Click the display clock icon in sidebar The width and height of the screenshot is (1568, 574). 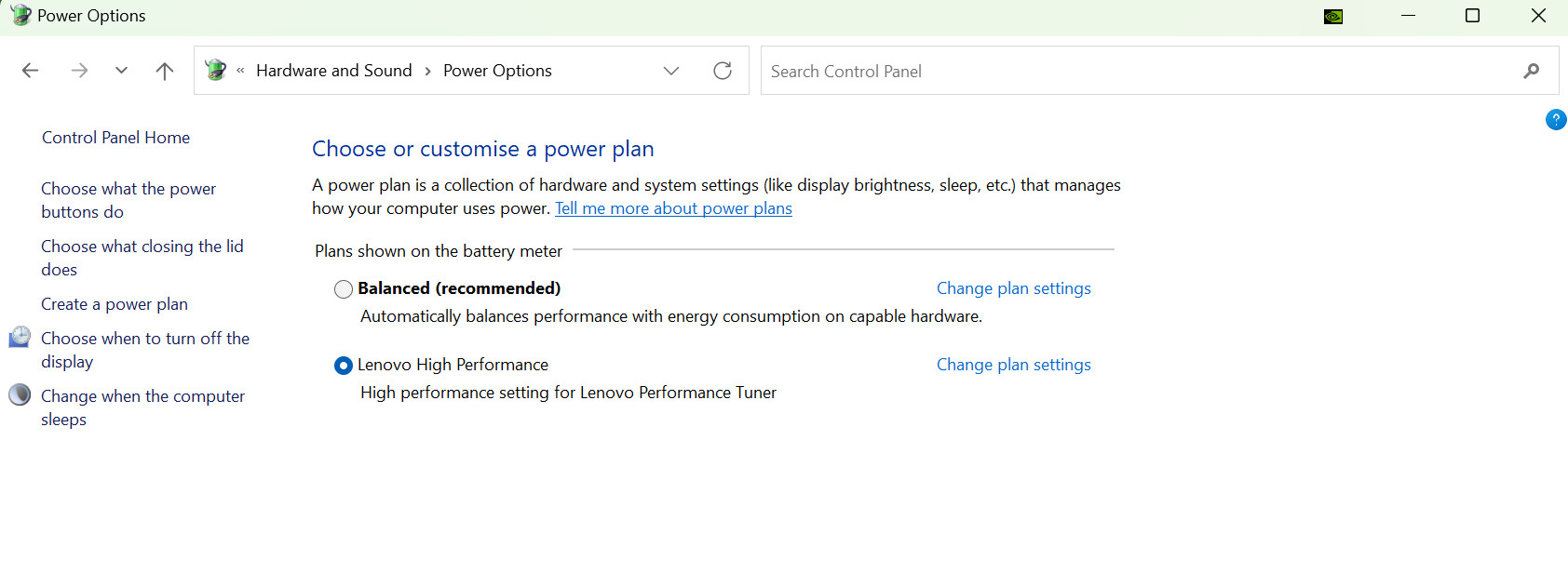[x=20, y=338]
